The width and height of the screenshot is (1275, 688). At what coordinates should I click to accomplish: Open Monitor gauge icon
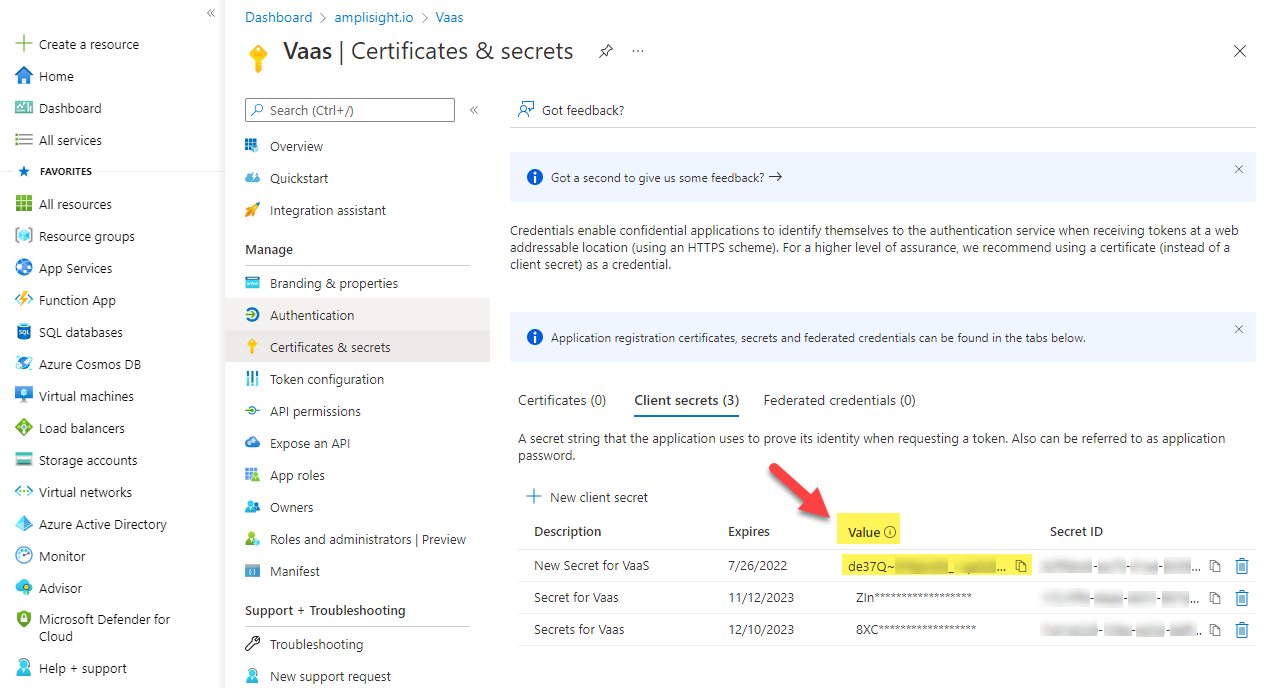coord(24,556)
